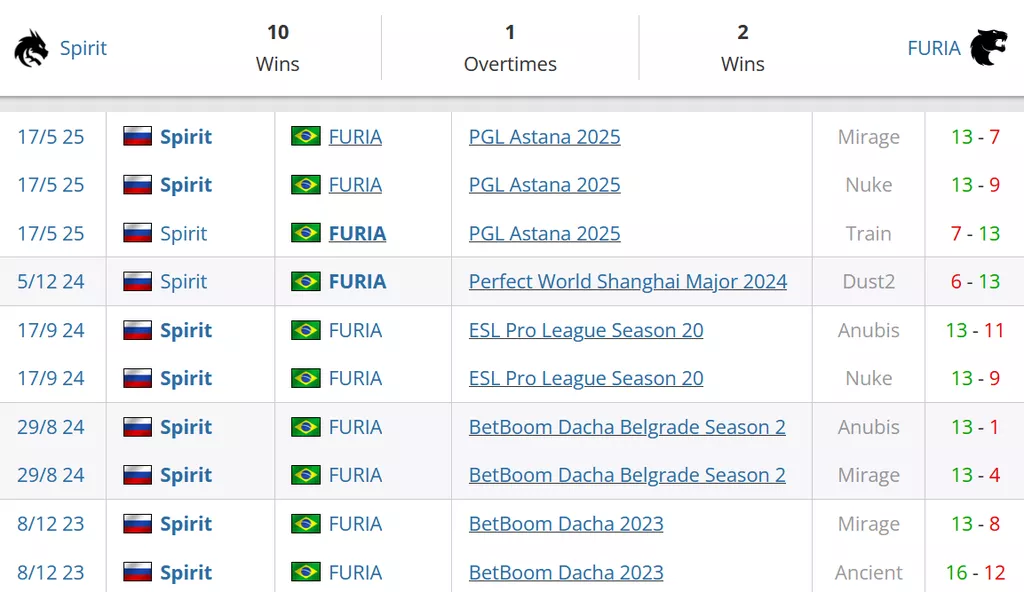The height and width of the screenshot is (592, 1024).
Task: Click the 5/12 24 match date
Action: point(51,282)
